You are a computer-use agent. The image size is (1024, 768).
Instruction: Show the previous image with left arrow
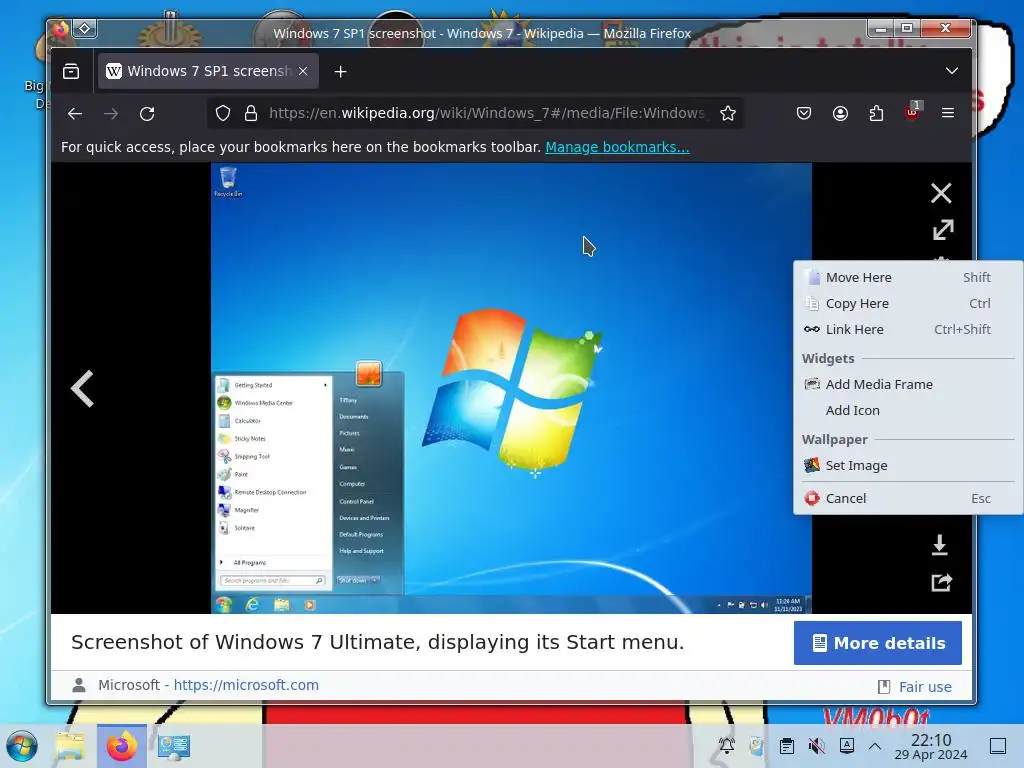[83, 389]
